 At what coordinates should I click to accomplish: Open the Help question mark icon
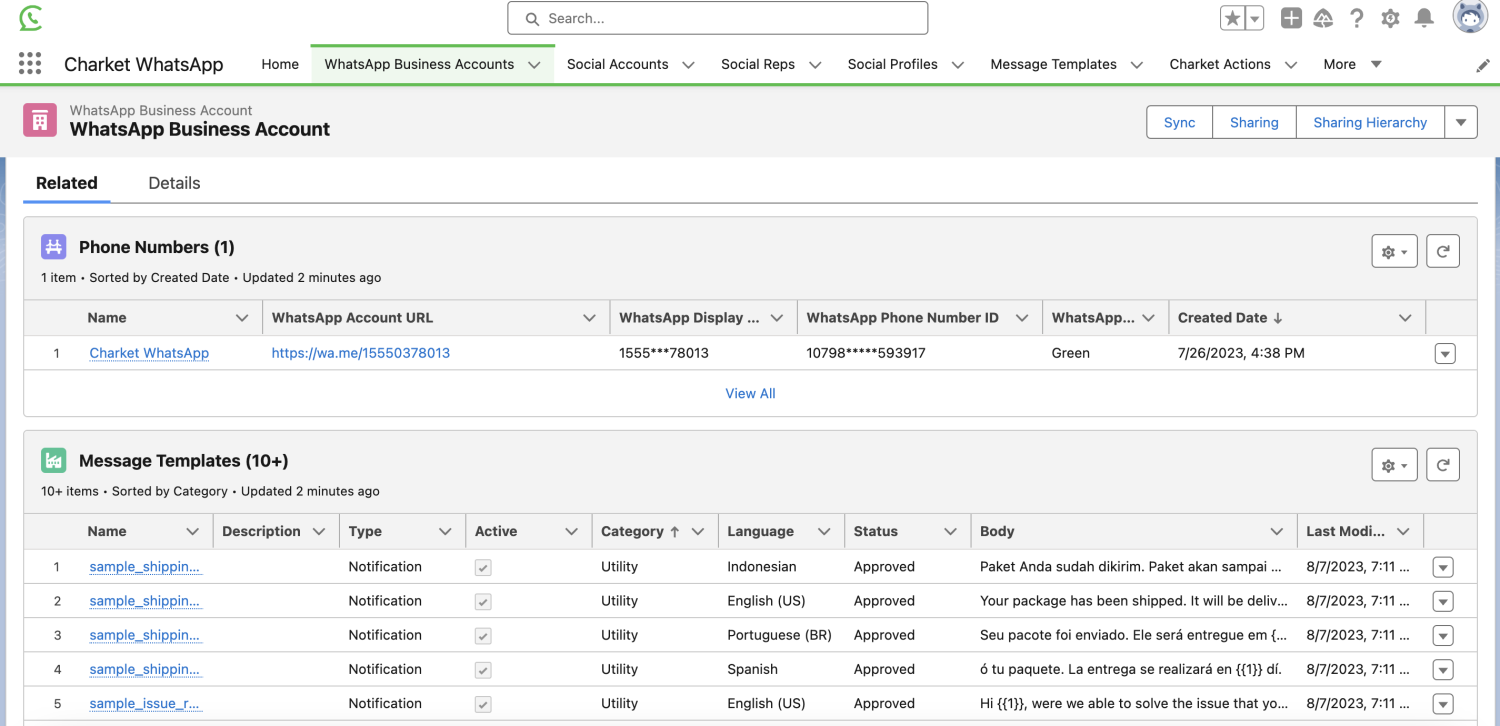click(1356, 18)
